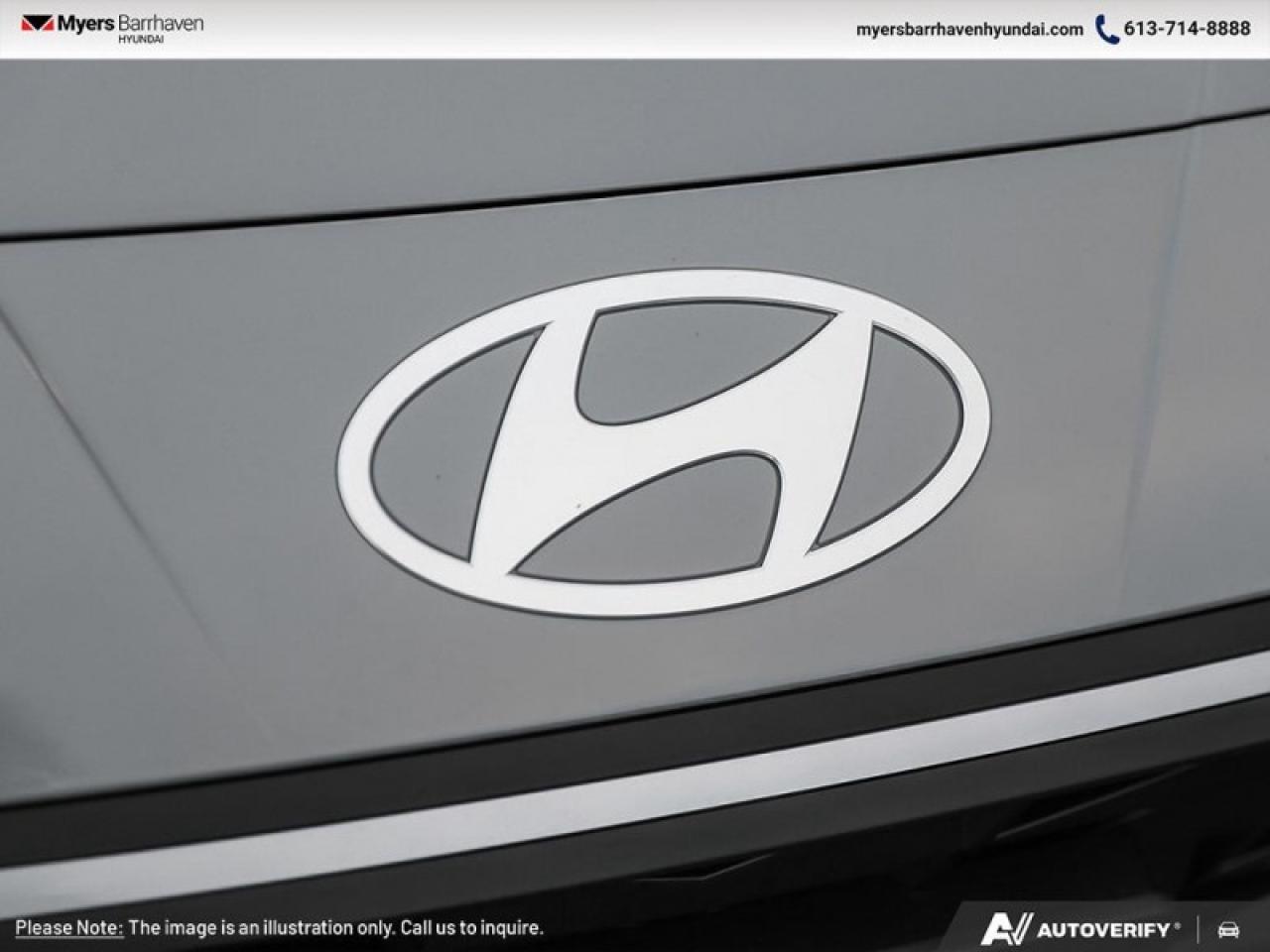Viewport: 1270px width, 952px height.
Task: Click the registered trademark symbol beside AUTOVERIFY
Action: pyautogui.click(x=1178, y=926)
